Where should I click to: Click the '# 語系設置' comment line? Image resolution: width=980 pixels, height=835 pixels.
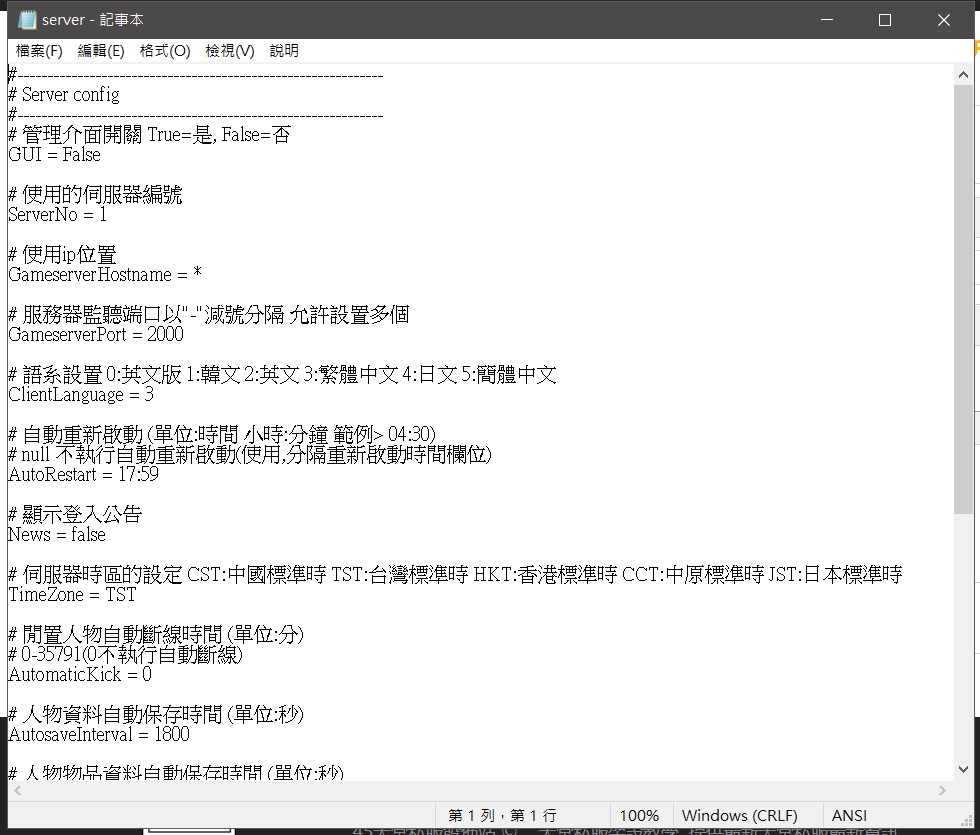click(282, 374)
